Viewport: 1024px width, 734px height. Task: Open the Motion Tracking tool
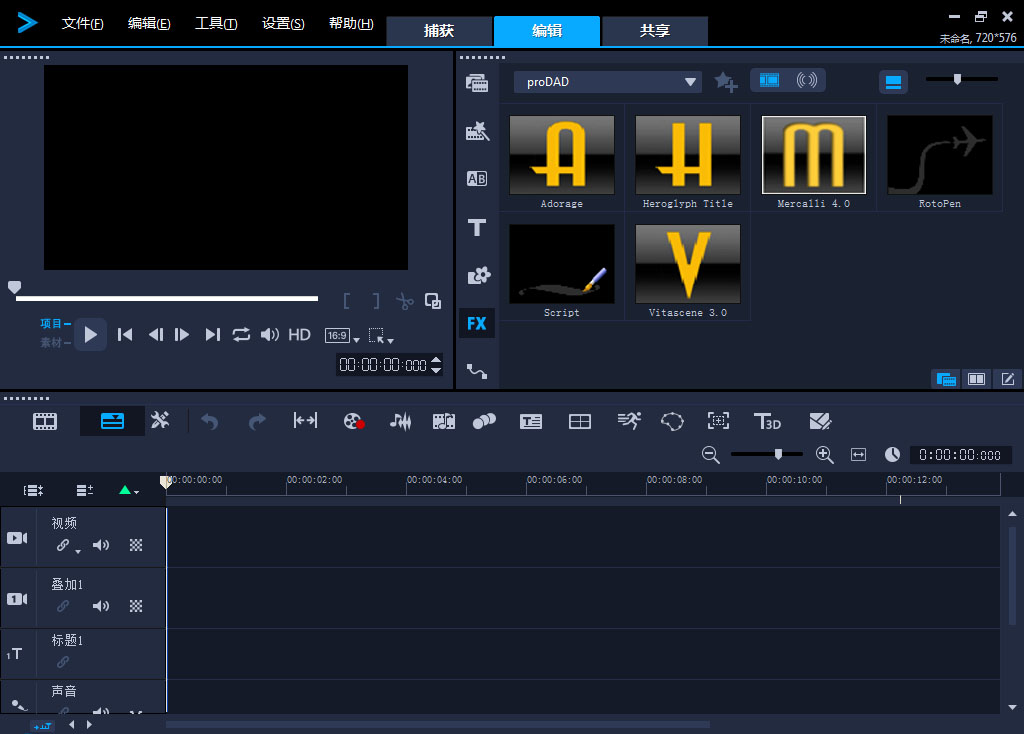tap(484, 421)
